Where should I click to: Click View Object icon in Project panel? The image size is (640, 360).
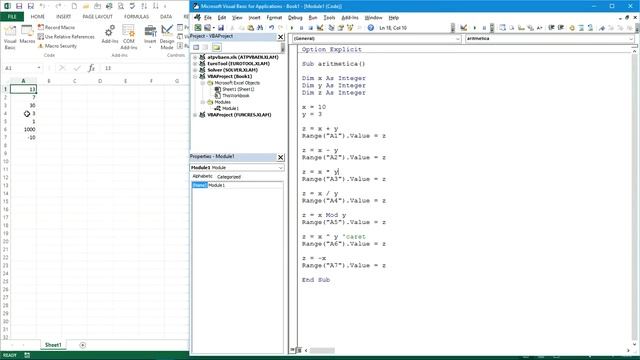click(x=206, y=47)
